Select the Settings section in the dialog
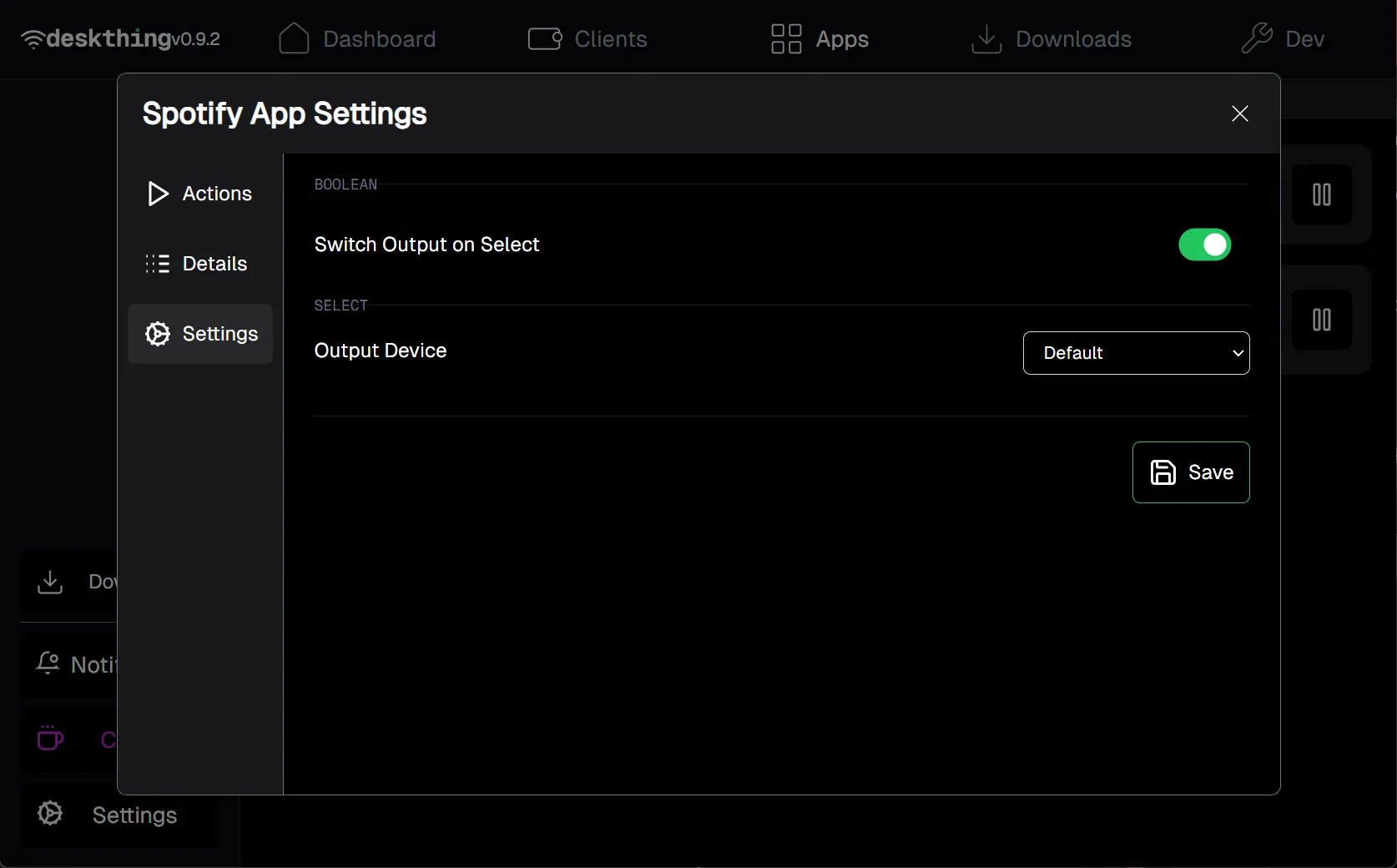This screenshot has height=868, width=1397. tap(200, 334)
